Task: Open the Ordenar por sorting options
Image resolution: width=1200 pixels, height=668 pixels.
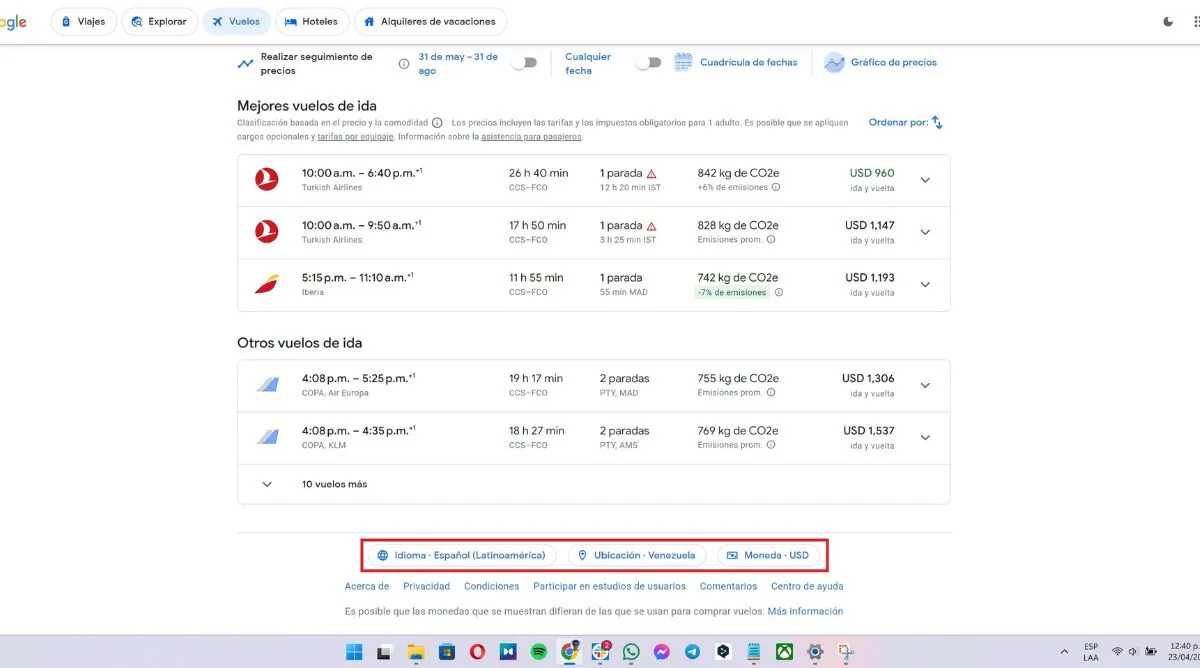Action: 936,121
